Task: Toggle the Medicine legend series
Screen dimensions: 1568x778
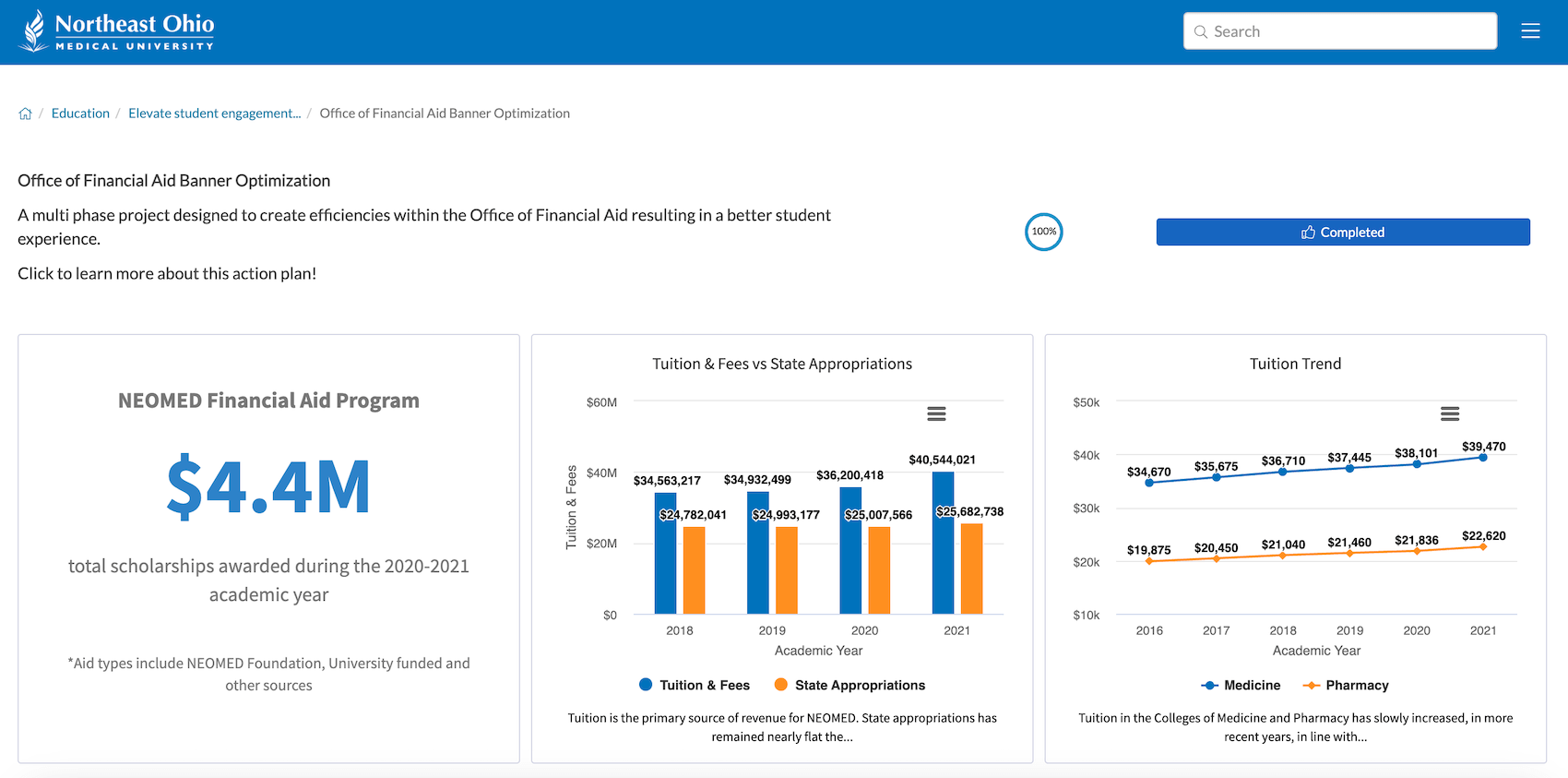Action: (x=1241, y=685)
